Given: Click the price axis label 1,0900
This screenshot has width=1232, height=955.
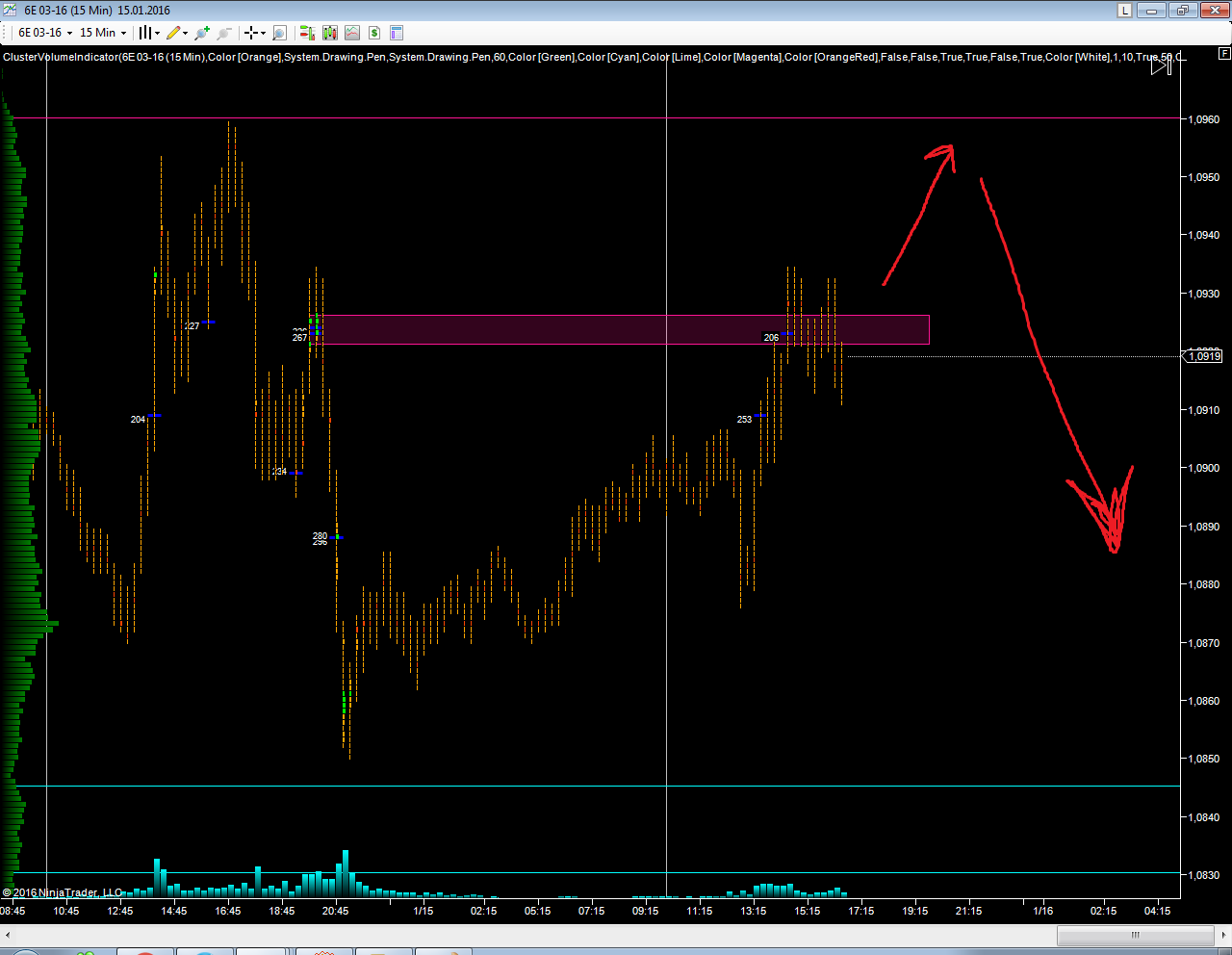Looking at the screenshot, I should click(x=1203, y=468).
